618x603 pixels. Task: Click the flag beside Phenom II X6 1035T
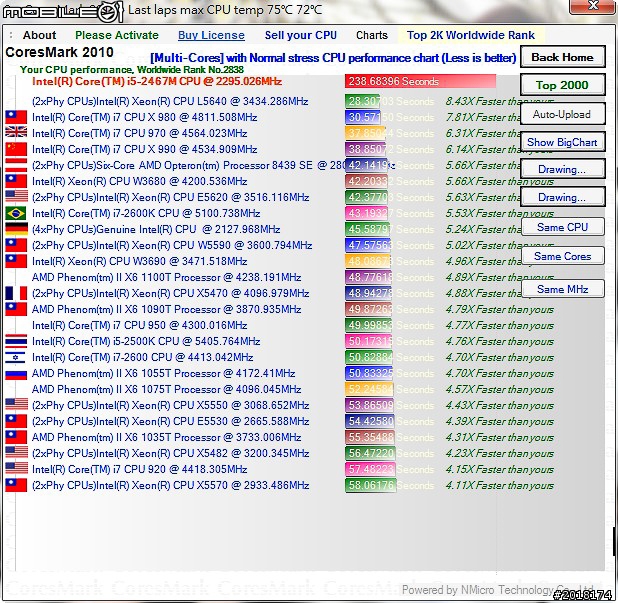(x=16, y=437)
